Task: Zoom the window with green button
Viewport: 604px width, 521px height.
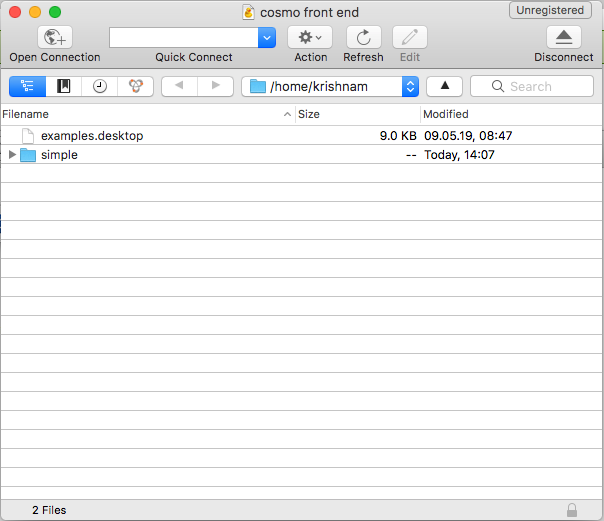Action: pyautogui.click(x=55, y=12)
